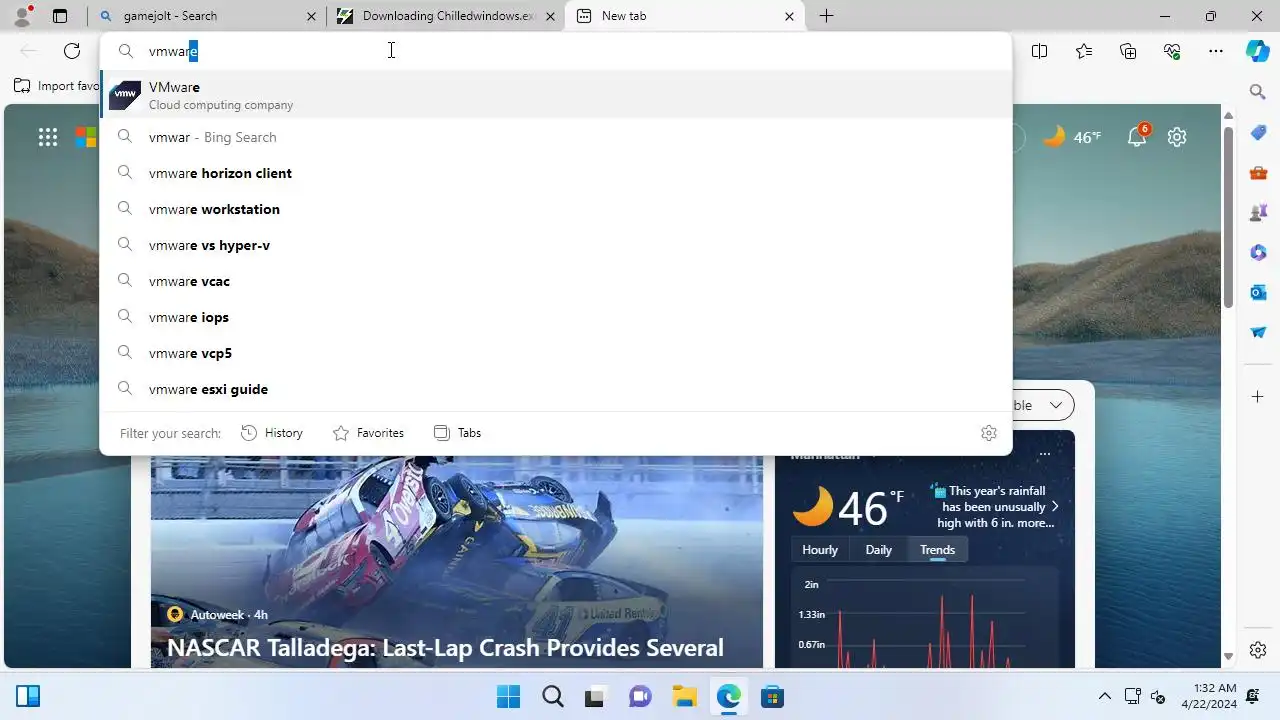
Task: Open the Widgets taskbar icon
Action: (28, 696)
